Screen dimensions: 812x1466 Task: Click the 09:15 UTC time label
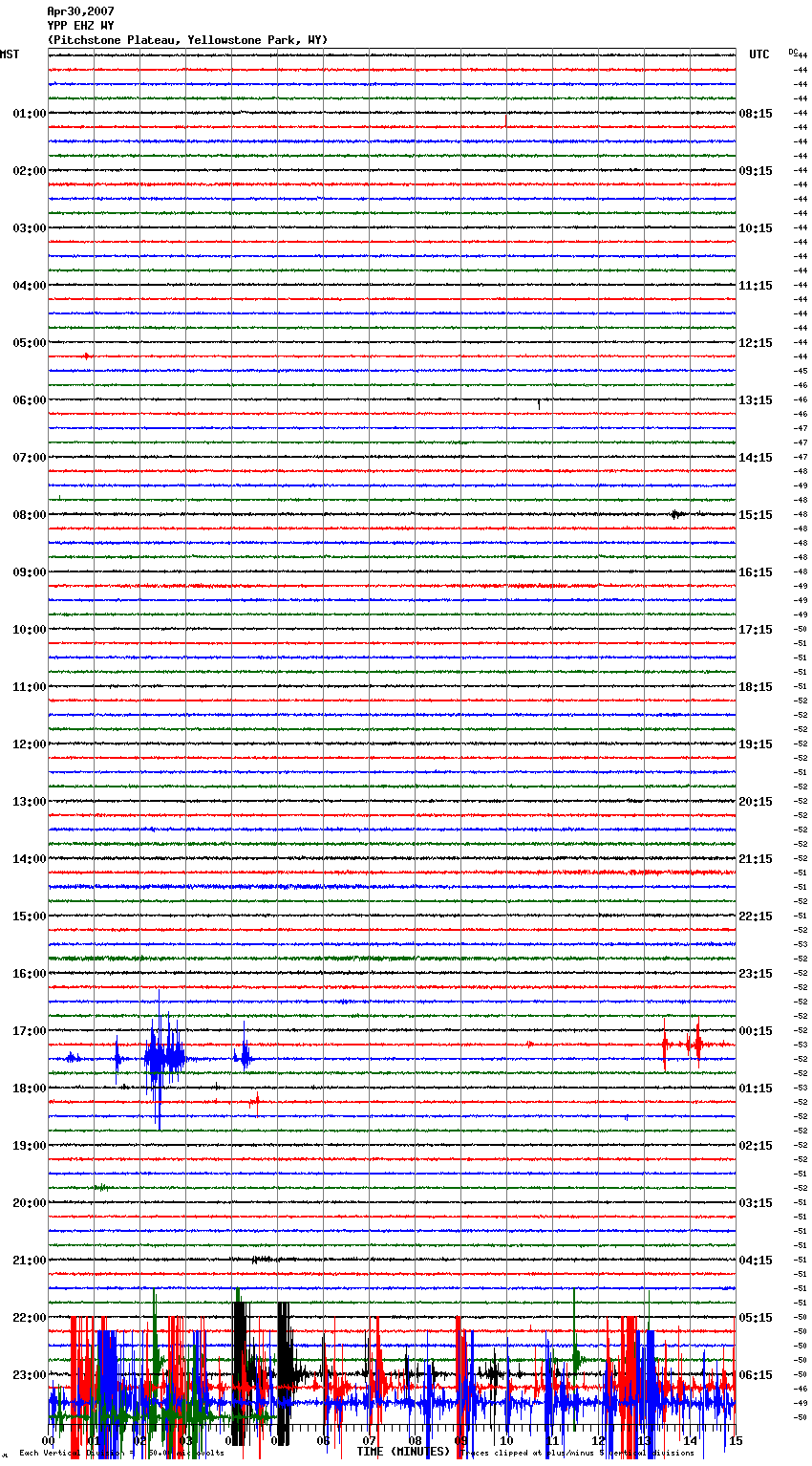(x=756, y=171)
